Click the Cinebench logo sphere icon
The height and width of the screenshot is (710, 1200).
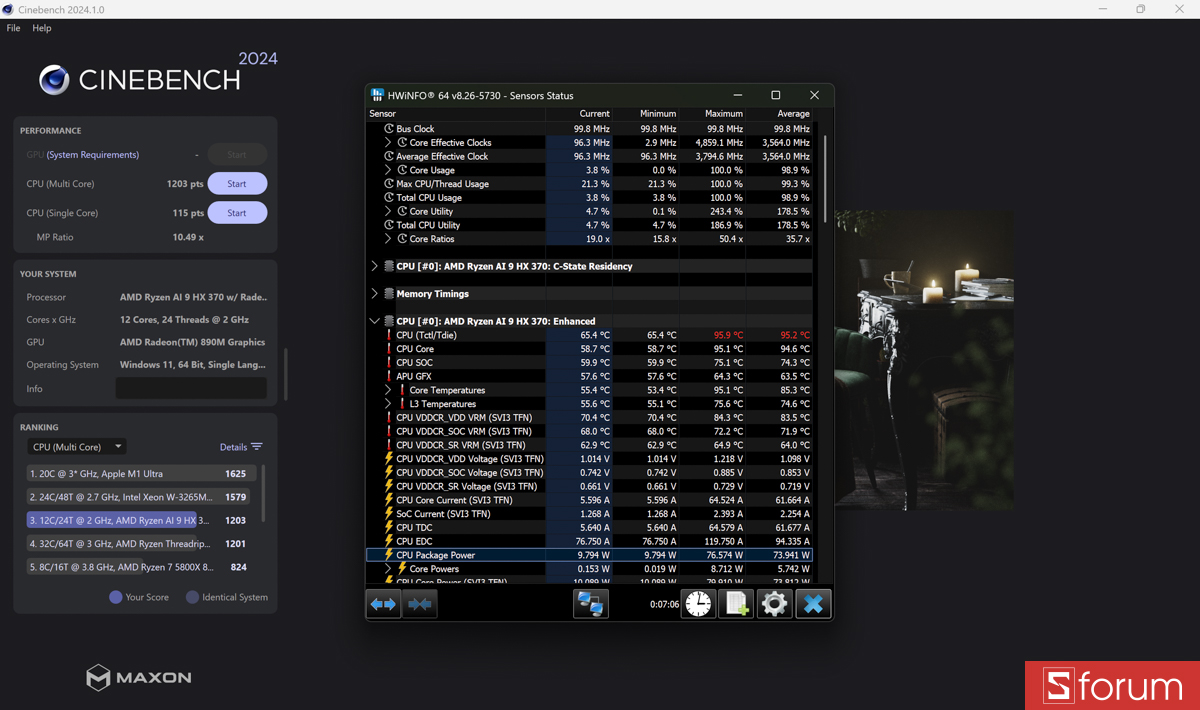pyautogui.click(x=54, y=80)
